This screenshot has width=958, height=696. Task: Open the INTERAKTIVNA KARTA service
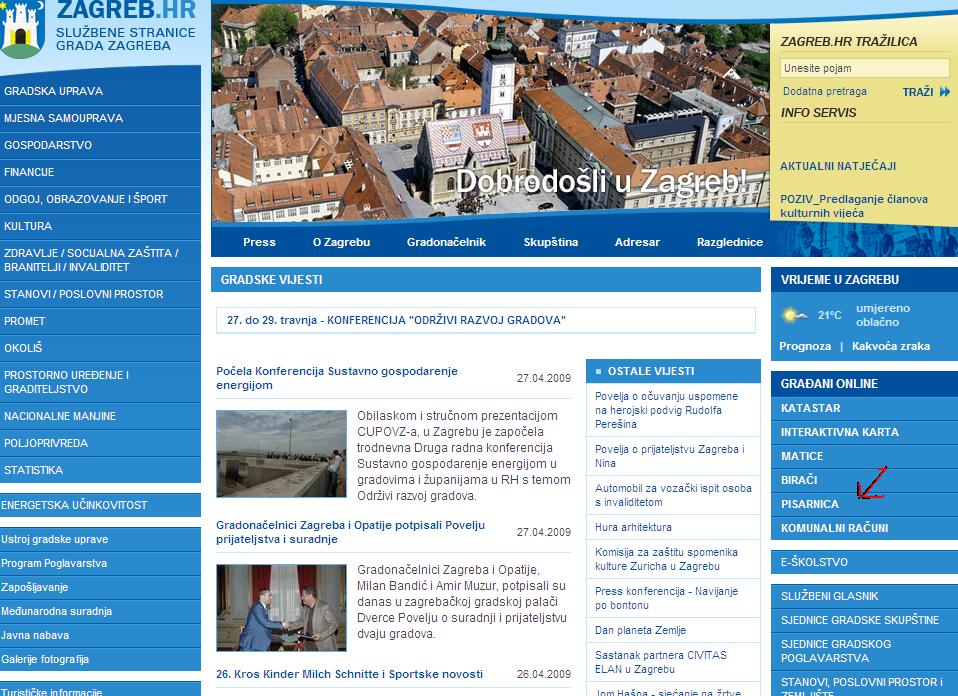point(838,432)
